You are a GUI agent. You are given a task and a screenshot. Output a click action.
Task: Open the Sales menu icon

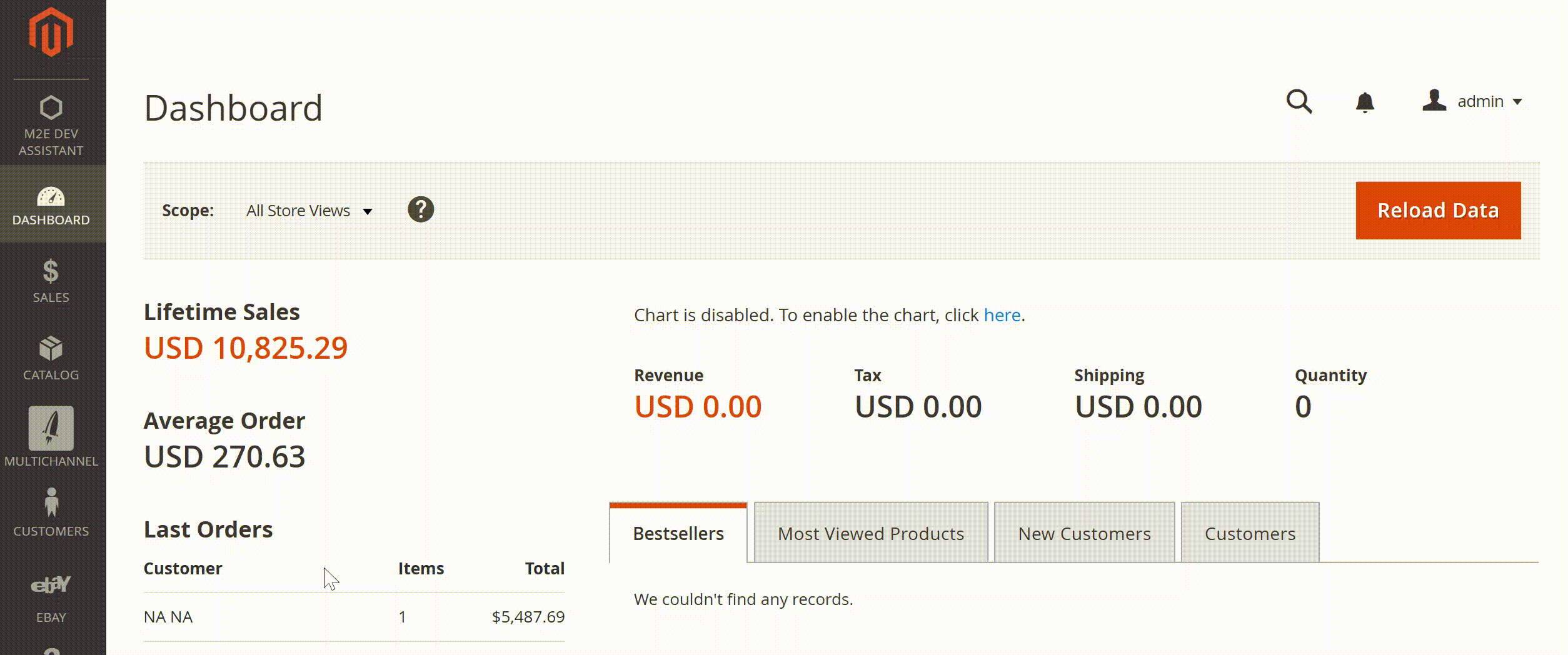(51, 272)
